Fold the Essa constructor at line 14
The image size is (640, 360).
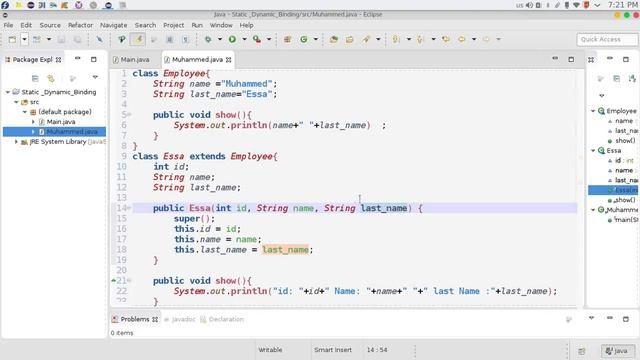[129, 208]
